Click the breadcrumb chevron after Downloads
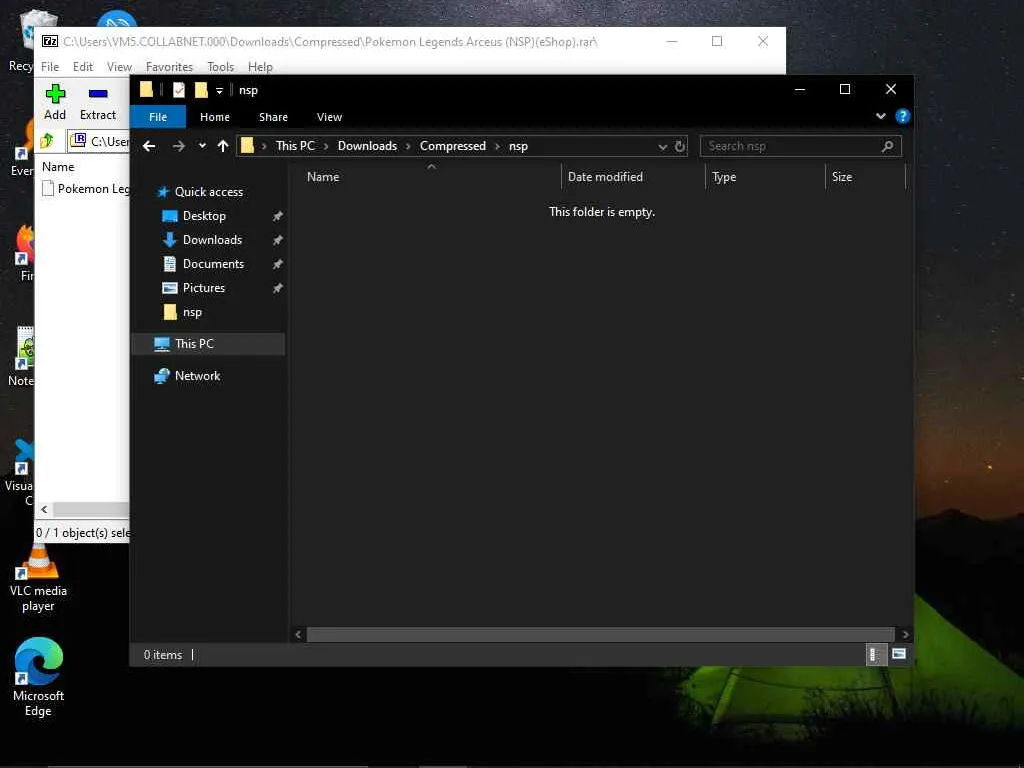 tap(409, 146)
